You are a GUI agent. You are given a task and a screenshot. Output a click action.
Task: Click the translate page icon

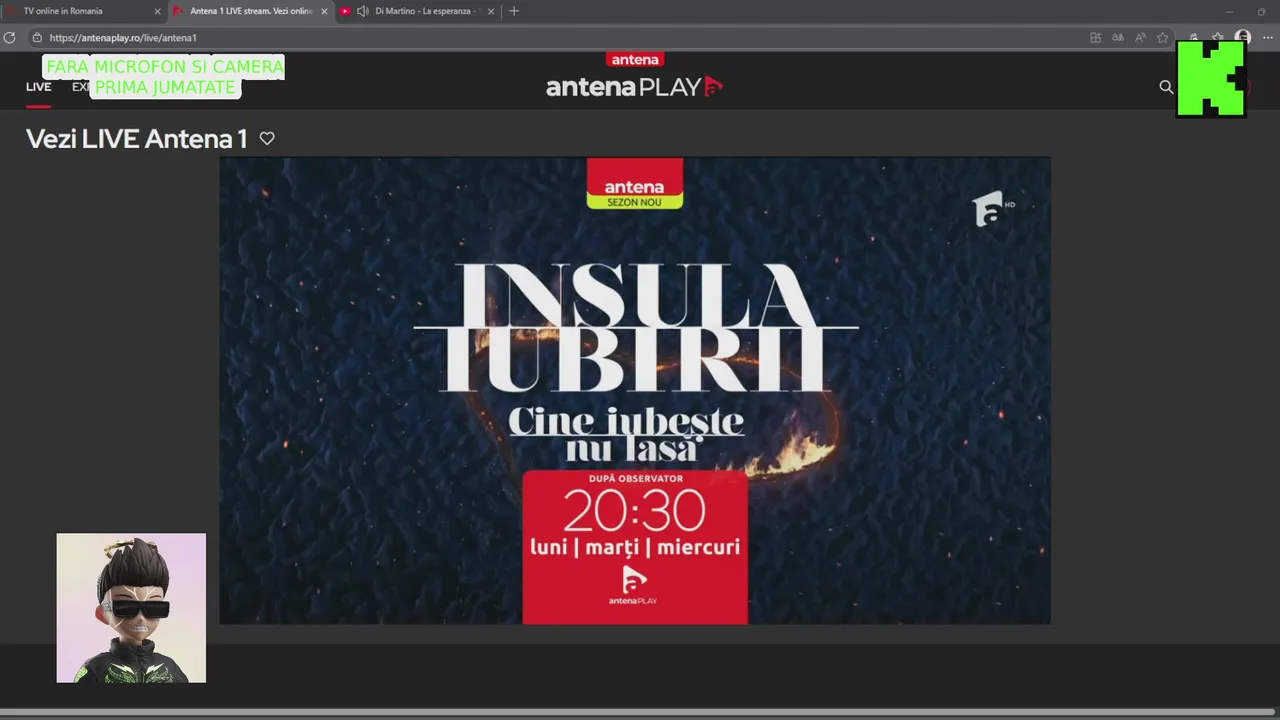click(1117, 37)
